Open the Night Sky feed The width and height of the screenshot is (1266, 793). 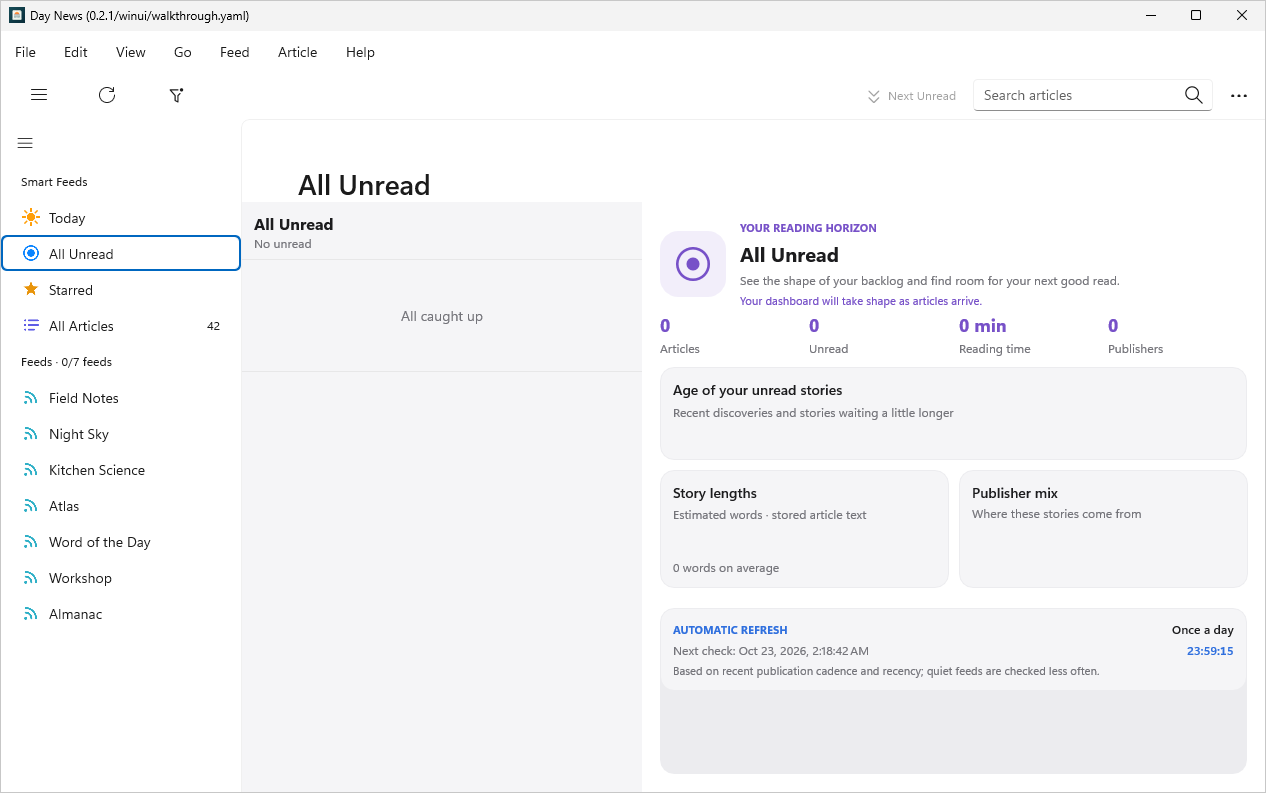pyautogui.click(x=121, y=434)
